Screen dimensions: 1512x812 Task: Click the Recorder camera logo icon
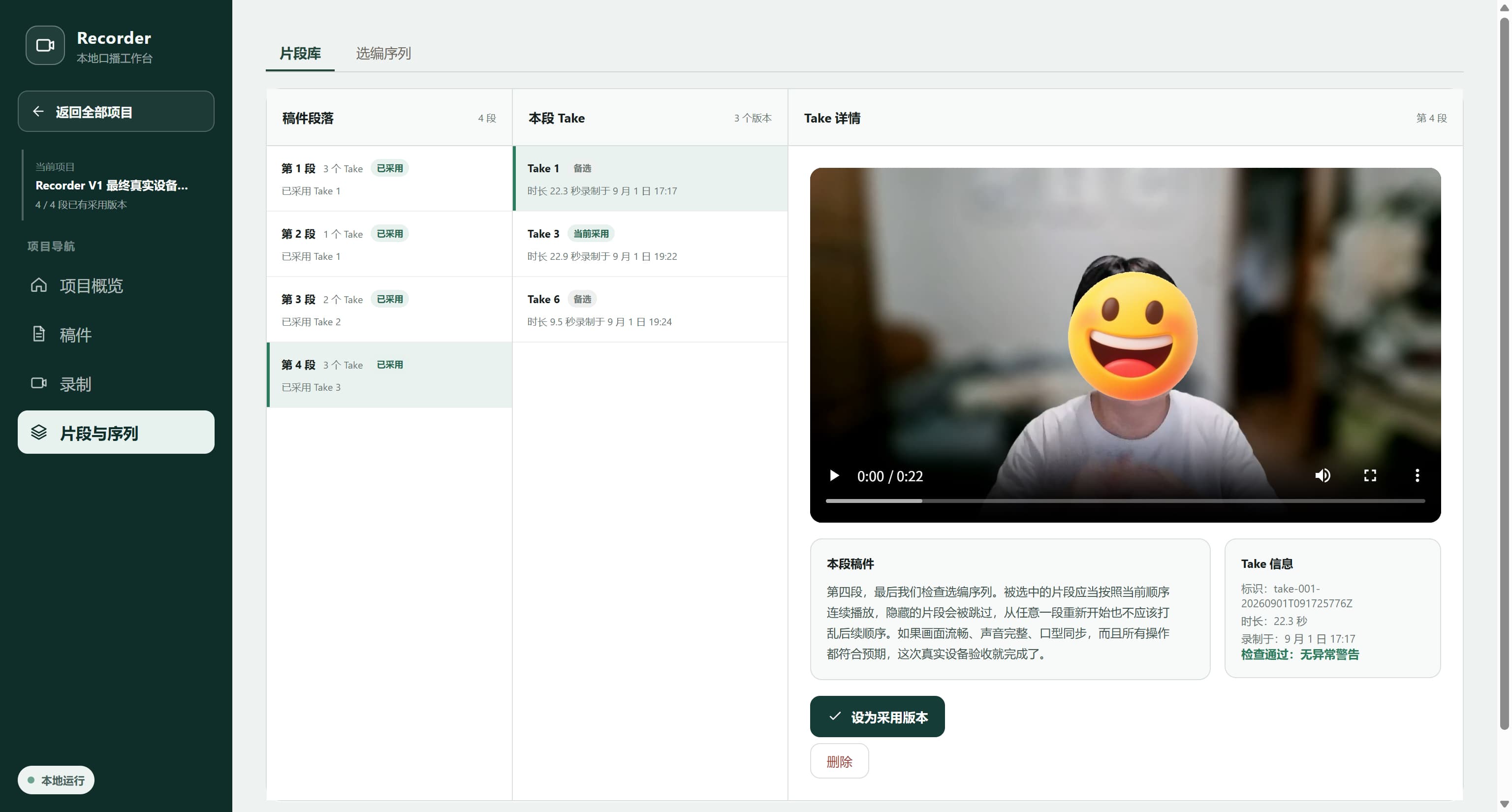(45, 45)
